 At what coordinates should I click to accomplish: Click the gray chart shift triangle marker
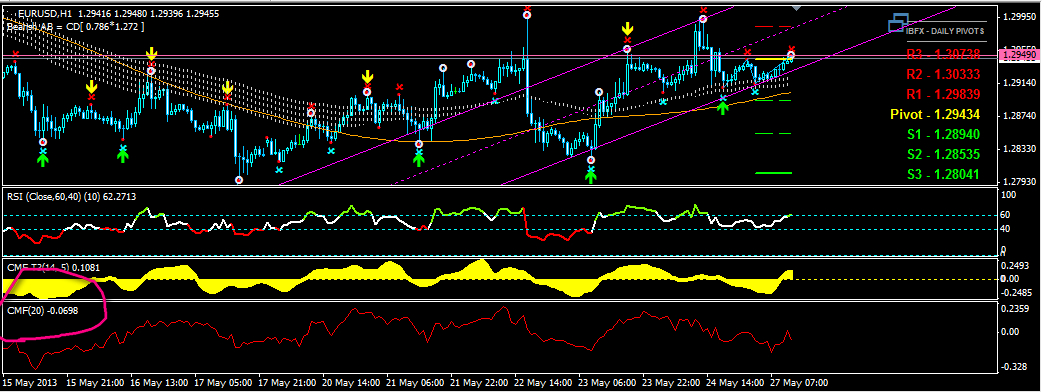pyautogui.click(x=797, y=7)
